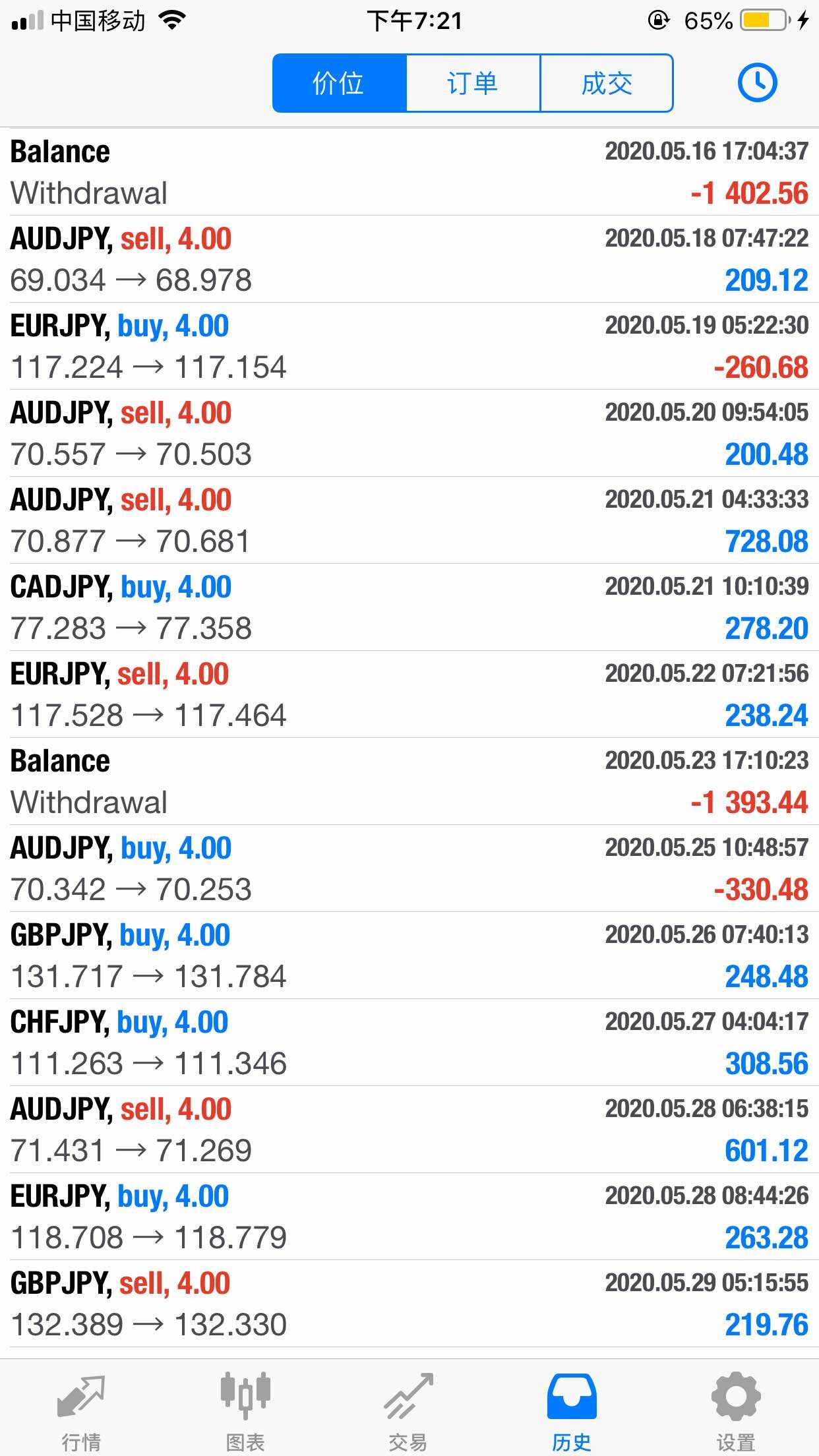The image size is (819, 1456).
Task: Switch to the 成交 deals tab
Action: (607, 83)
